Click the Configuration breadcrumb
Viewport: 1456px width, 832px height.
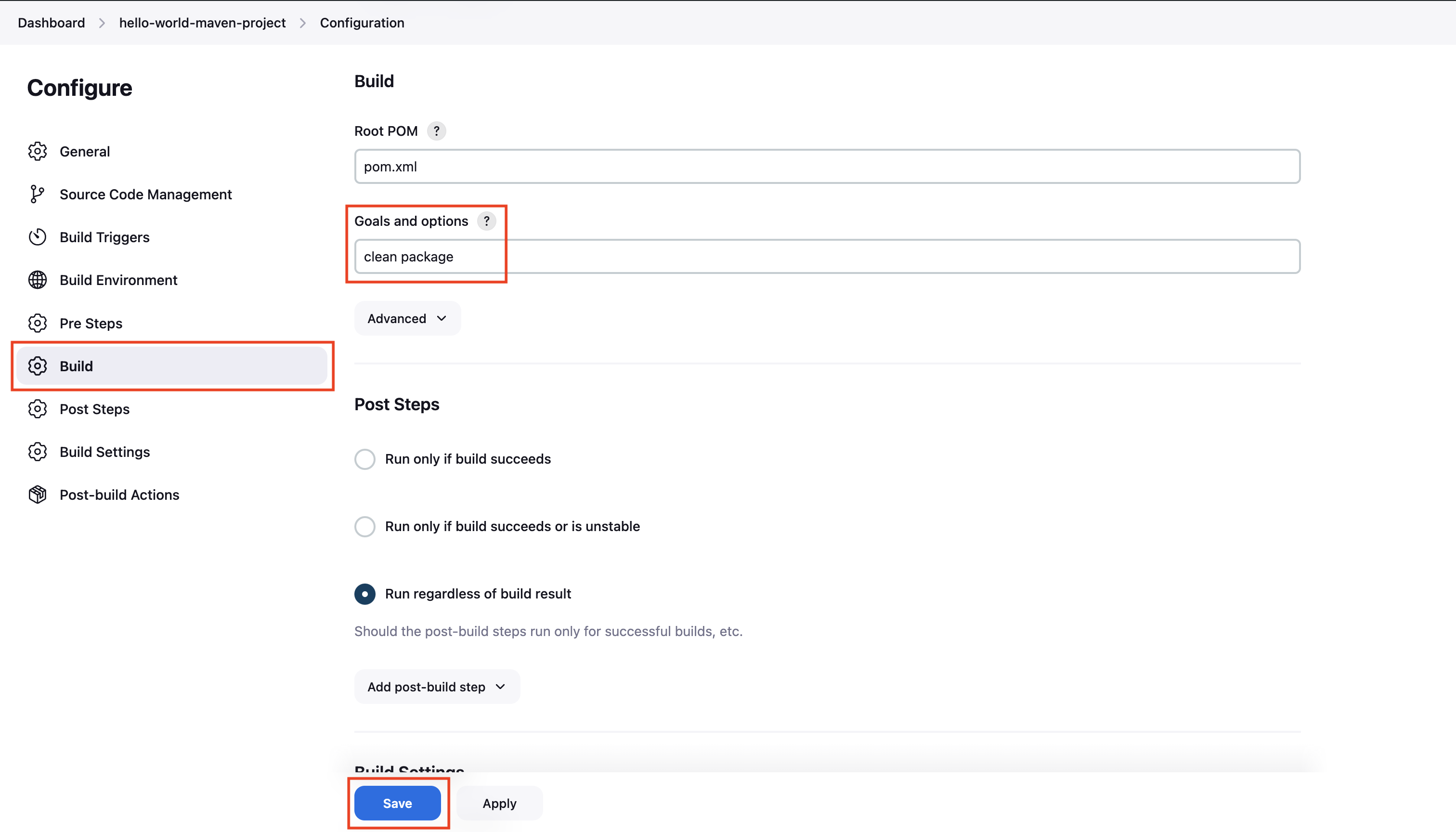(362, 23)
